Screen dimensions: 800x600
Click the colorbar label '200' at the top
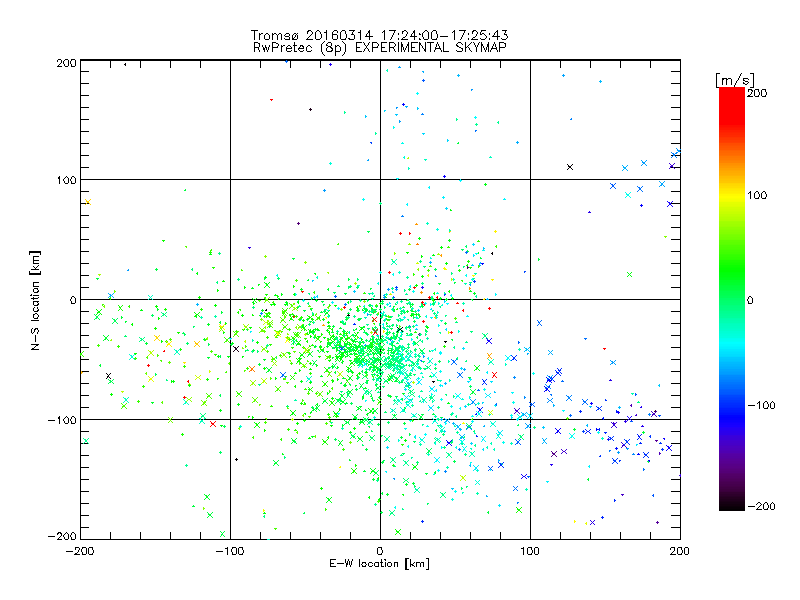[757, 93]
